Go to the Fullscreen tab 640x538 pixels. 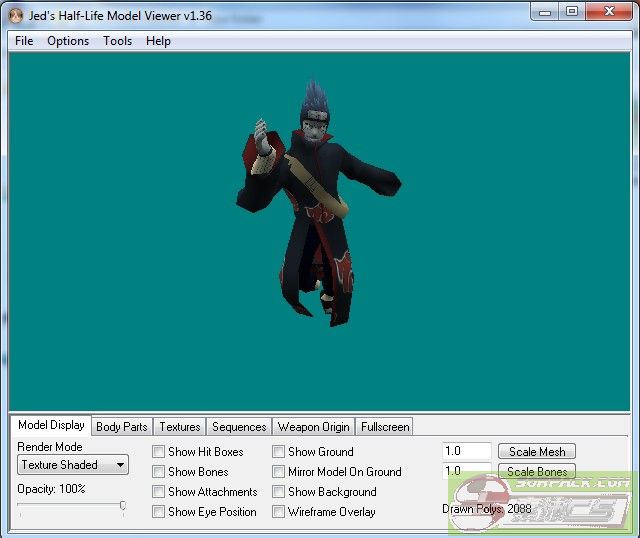385,427
